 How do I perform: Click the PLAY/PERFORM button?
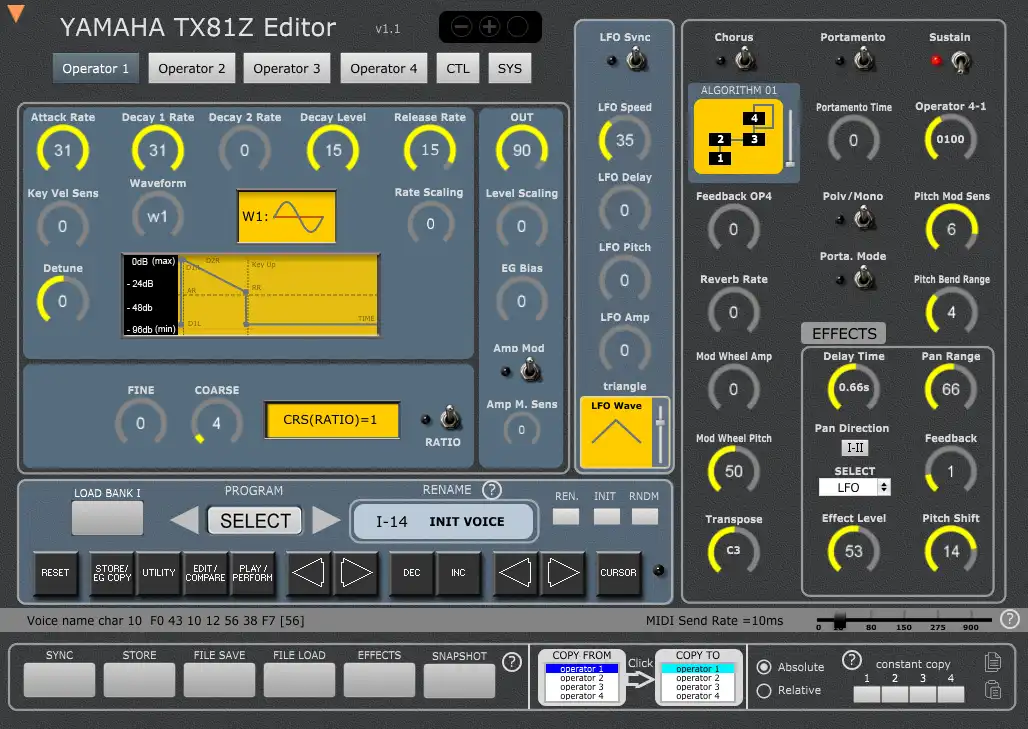click(252, 573)
